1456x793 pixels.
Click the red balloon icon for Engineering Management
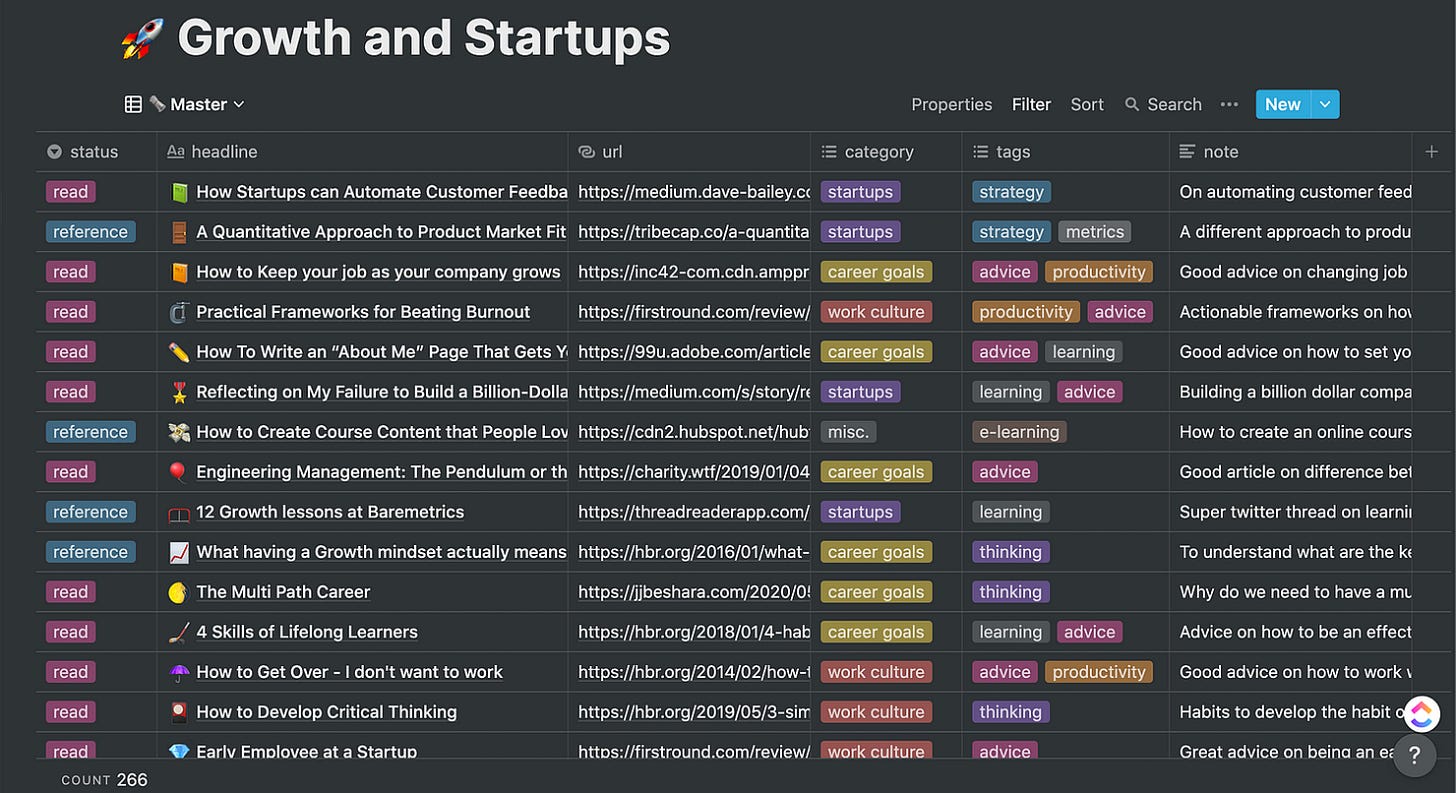(x=179, y=472)
